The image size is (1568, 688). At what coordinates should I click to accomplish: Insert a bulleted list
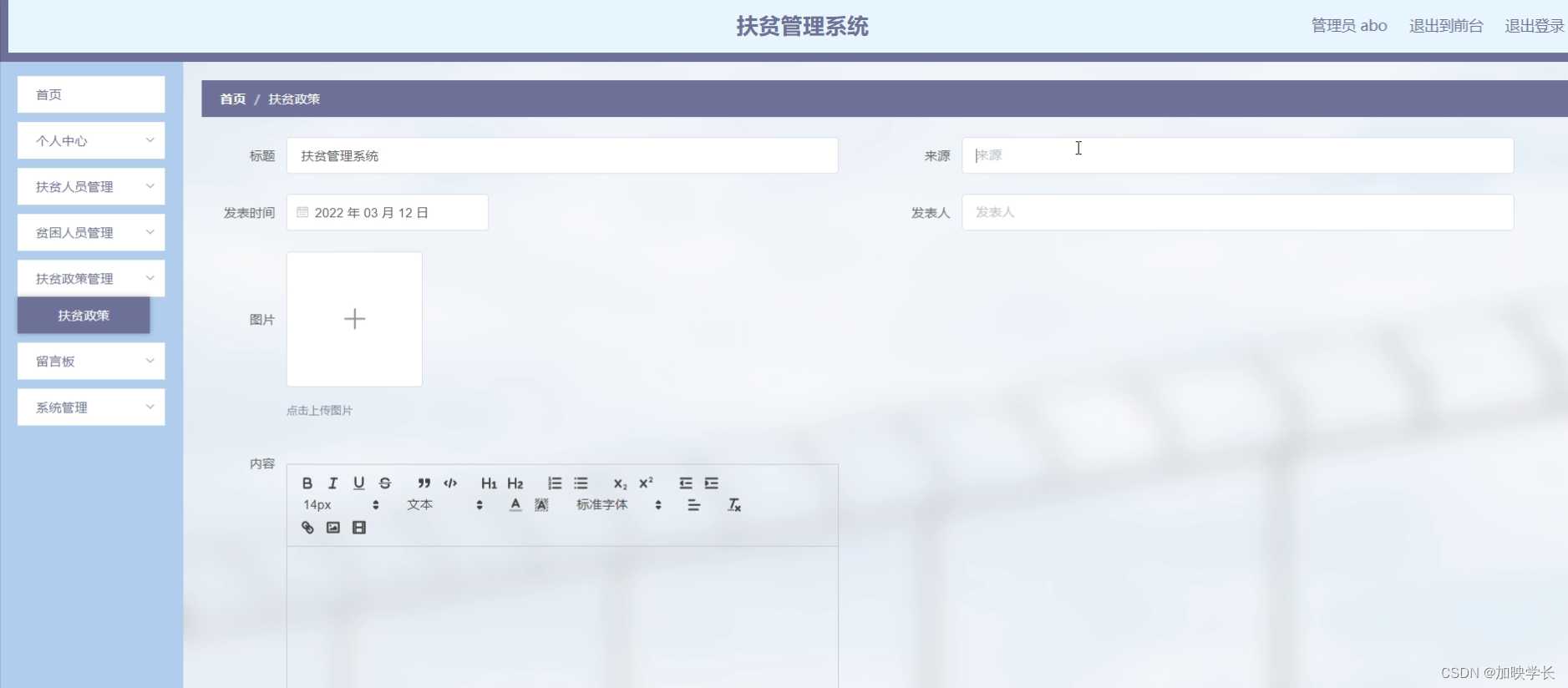tap(581, 483)
